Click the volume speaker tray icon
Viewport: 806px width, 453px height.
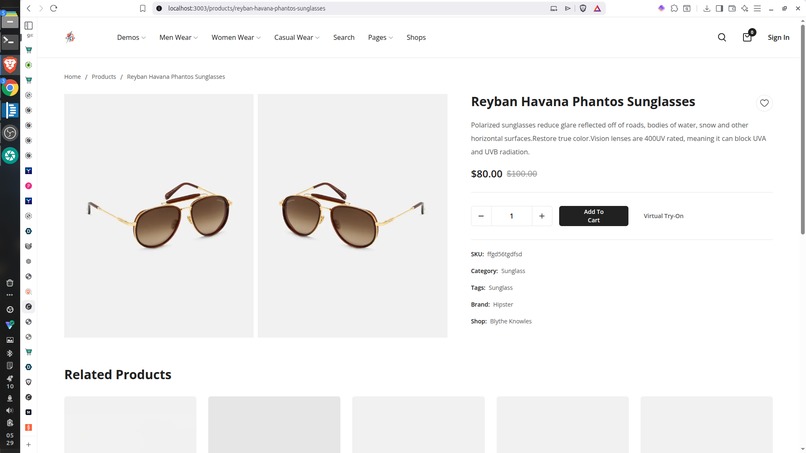click(10, 410)
